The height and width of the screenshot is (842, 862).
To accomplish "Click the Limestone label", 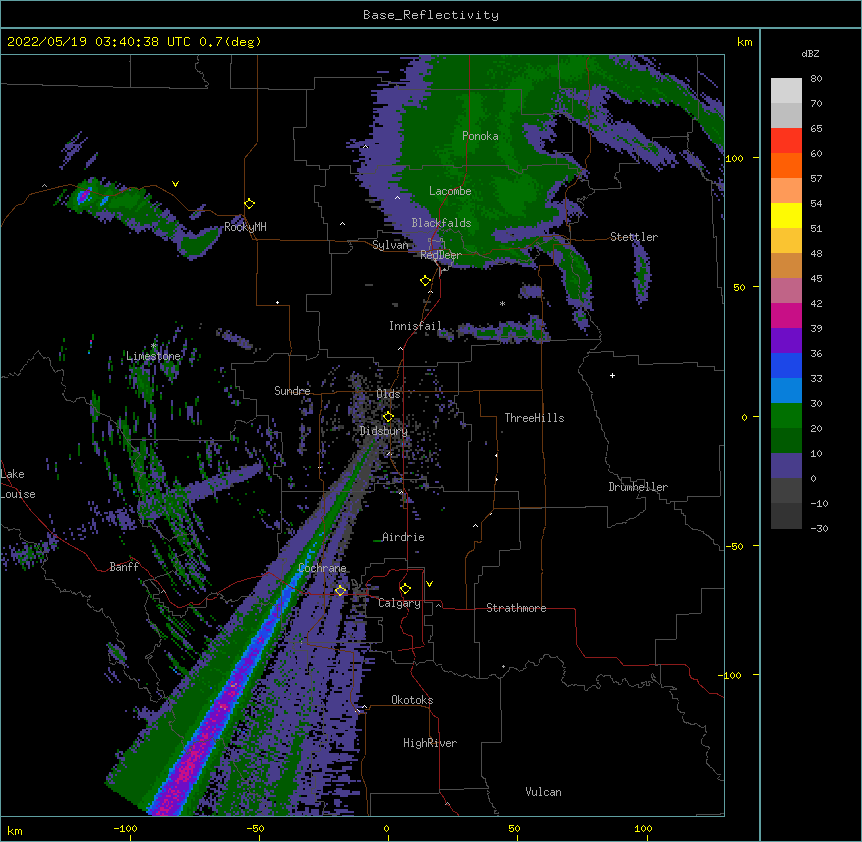I will coord(153,356).
